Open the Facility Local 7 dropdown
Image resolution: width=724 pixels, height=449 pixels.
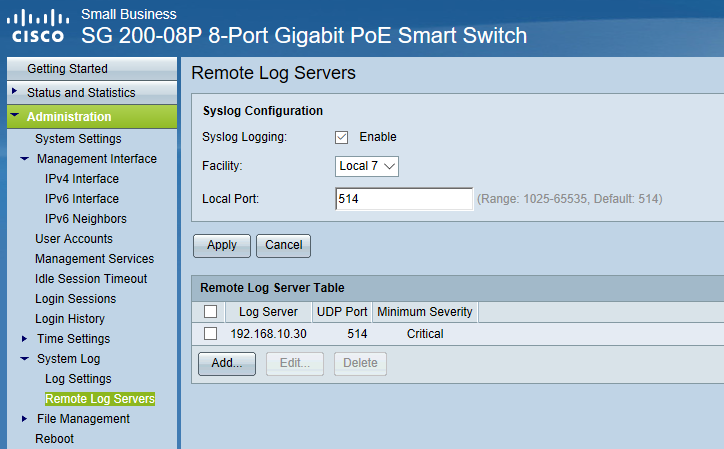tap(367, 166)
